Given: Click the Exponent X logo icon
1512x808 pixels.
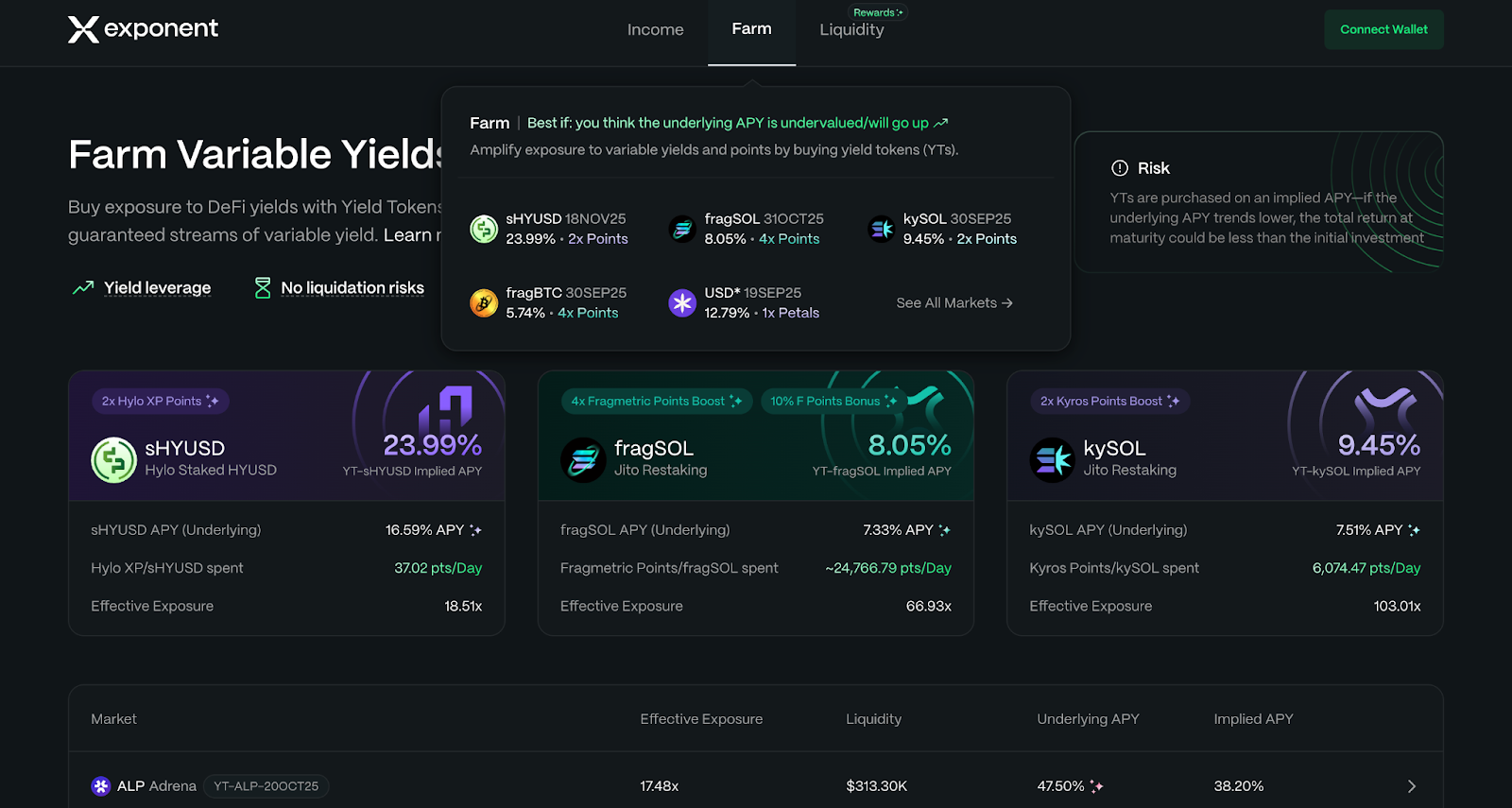Looking at the screenshot, I should [x=83, y=29].
